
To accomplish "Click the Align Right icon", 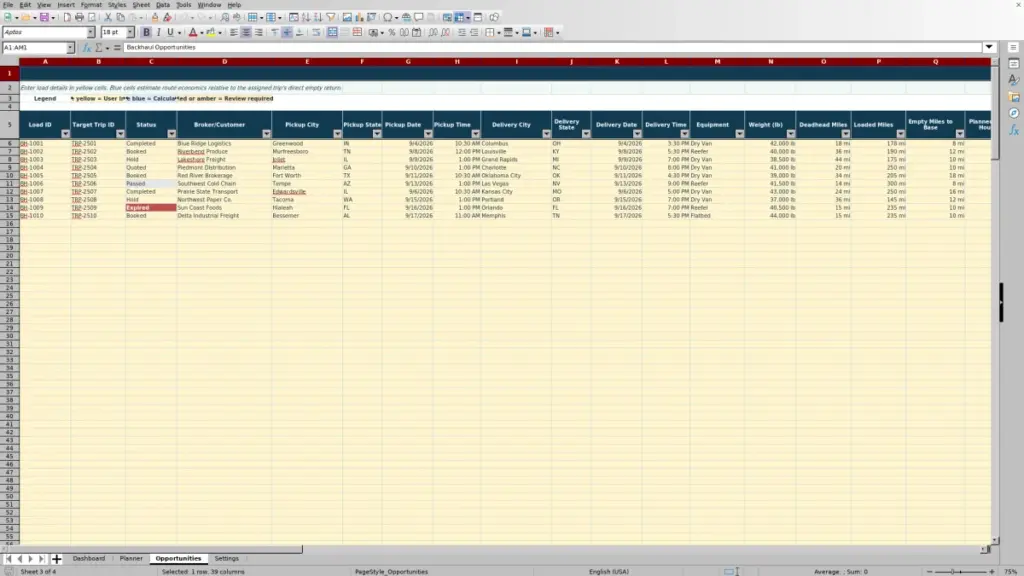I will point(259,33).
